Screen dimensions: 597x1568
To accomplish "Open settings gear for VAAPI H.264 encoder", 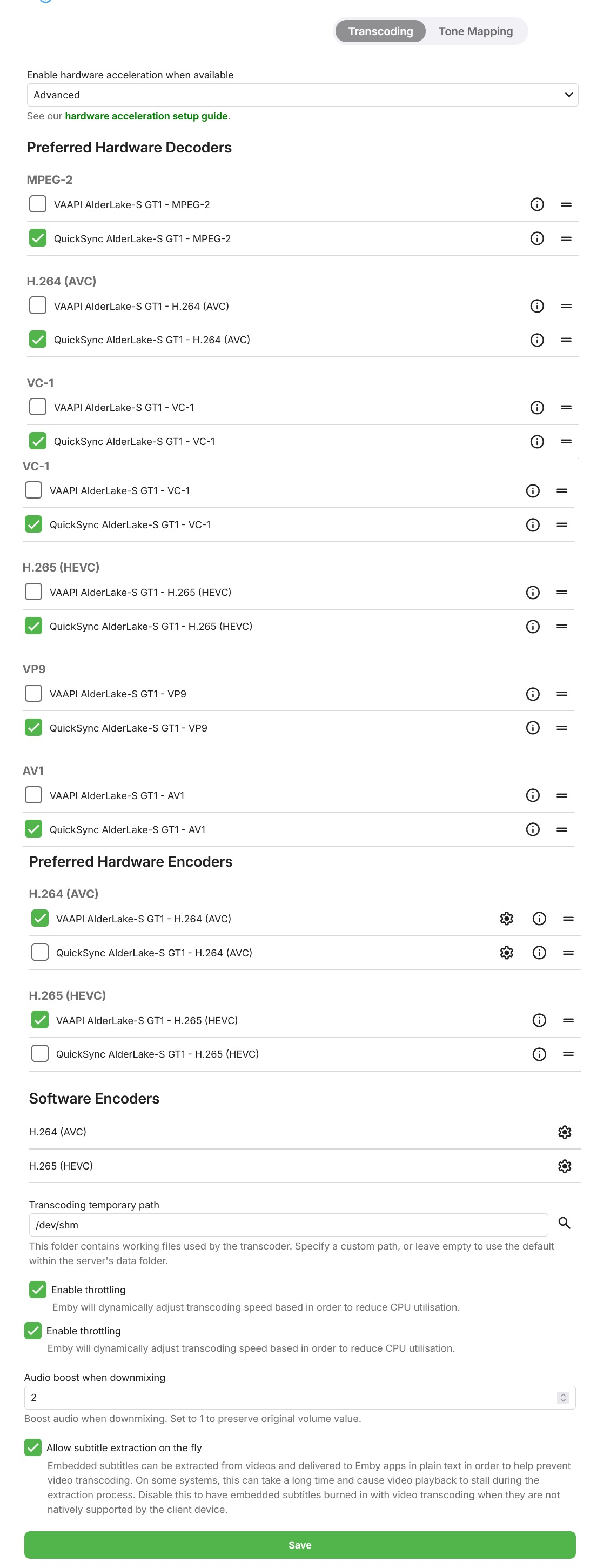I will tap(506, 919).
